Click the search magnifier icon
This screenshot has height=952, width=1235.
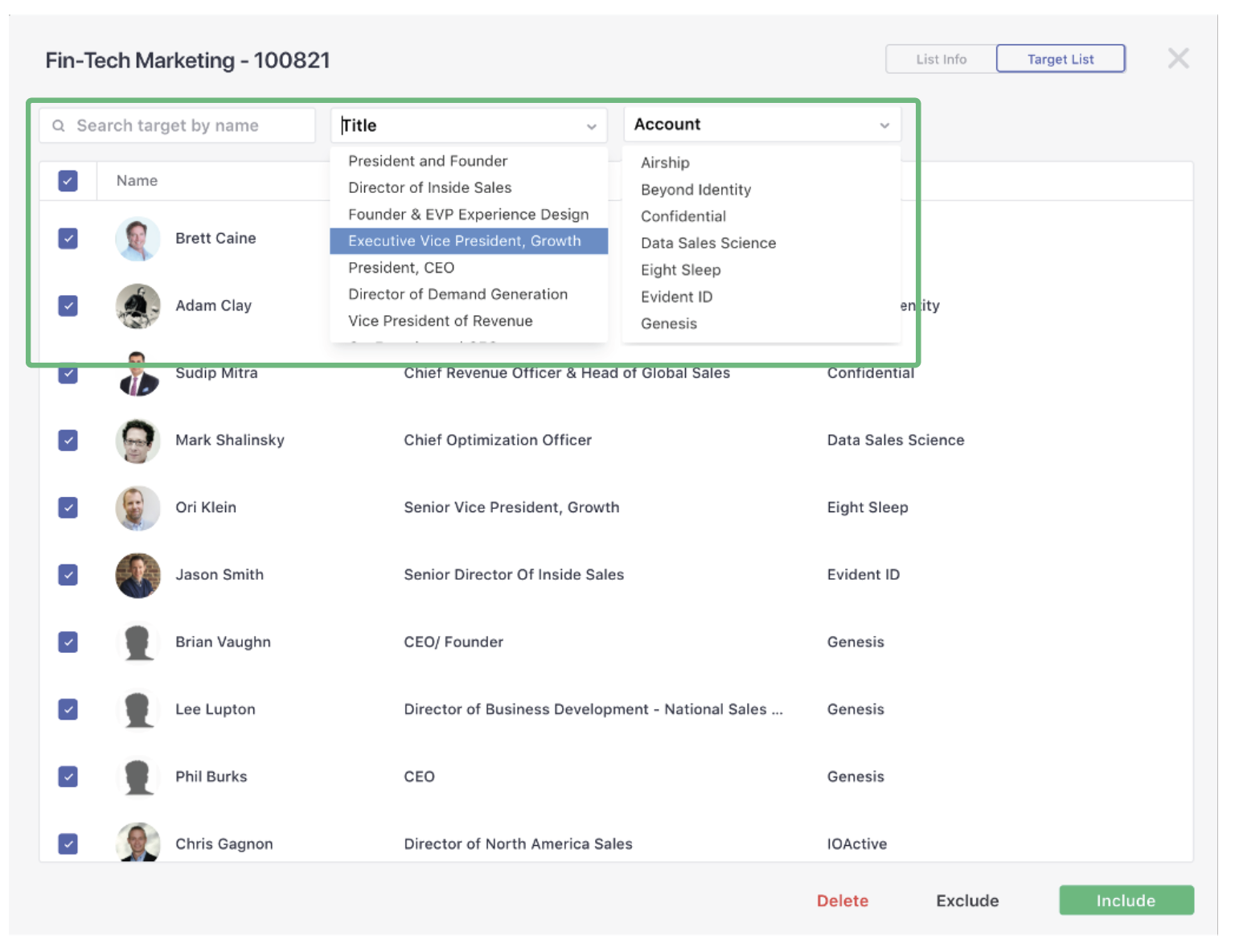pyautogui.click(x=59, y=125)
